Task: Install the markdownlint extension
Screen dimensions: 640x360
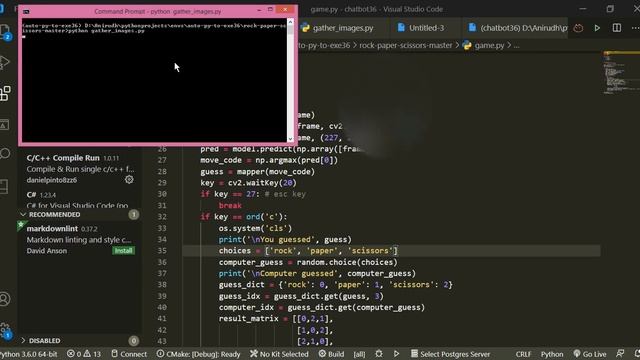Action: pyautogui.click(x=123, y=251)
